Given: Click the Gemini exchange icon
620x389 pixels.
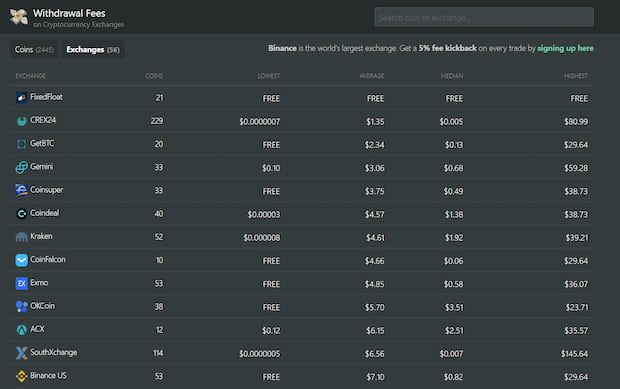Looking at the screenshot, I should (21, 167).
